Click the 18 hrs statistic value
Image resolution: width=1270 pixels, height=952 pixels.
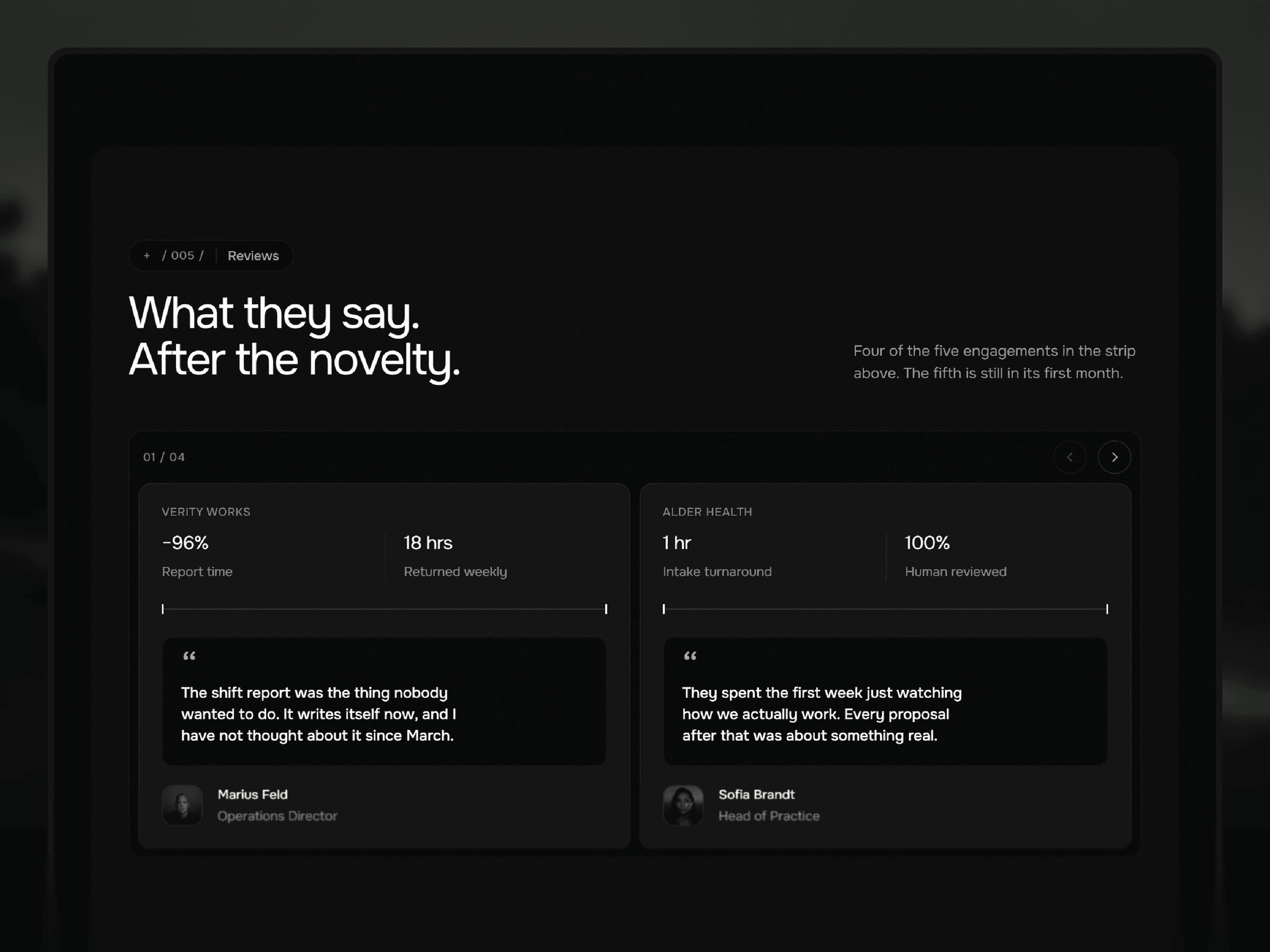[x=428, y=542]
